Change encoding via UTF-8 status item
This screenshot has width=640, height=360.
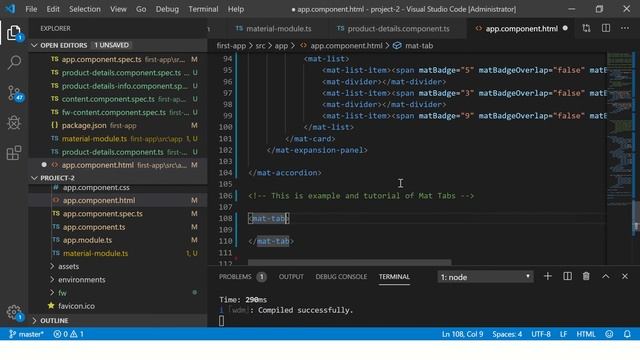click(x=541, y=334)
